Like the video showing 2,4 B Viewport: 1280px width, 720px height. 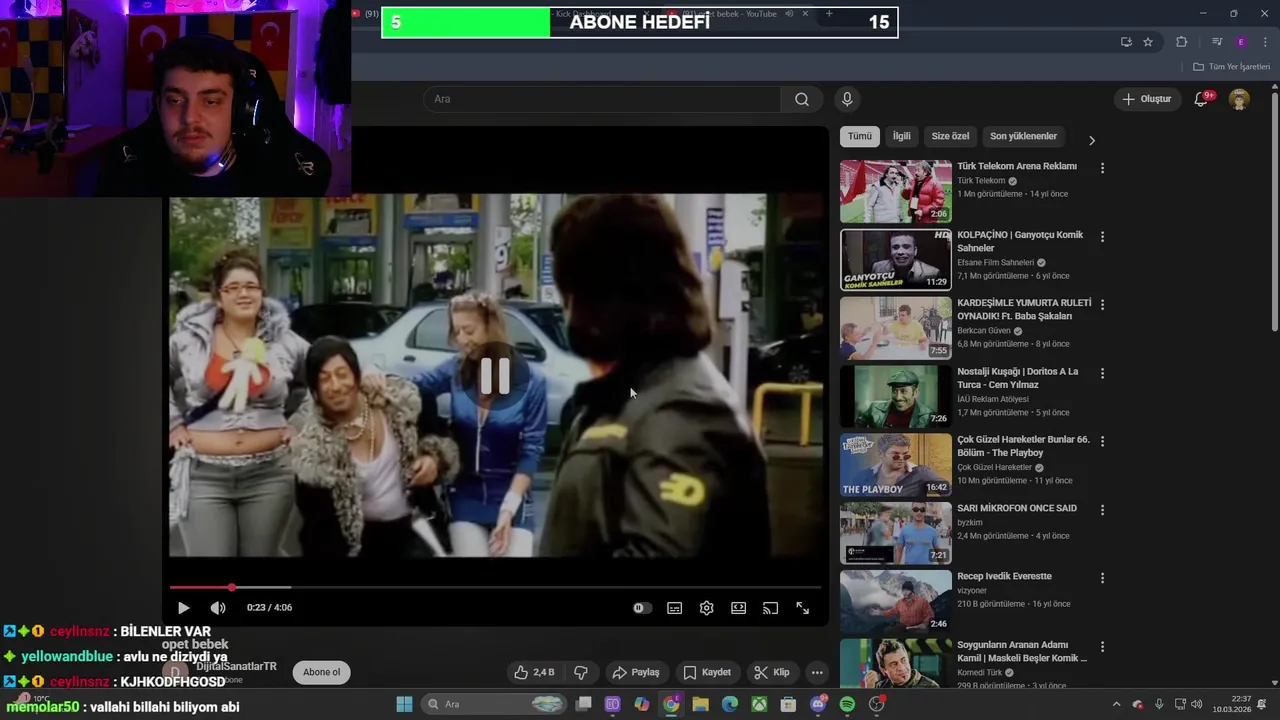click(x=533, y=672)
